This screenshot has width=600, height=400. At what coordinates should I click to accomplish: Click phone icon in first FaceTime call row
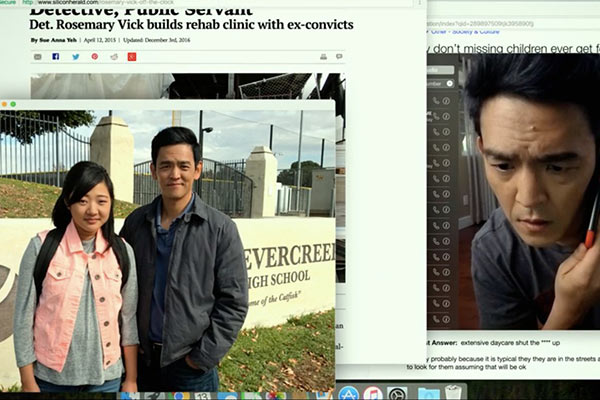(x=436, y=101)
